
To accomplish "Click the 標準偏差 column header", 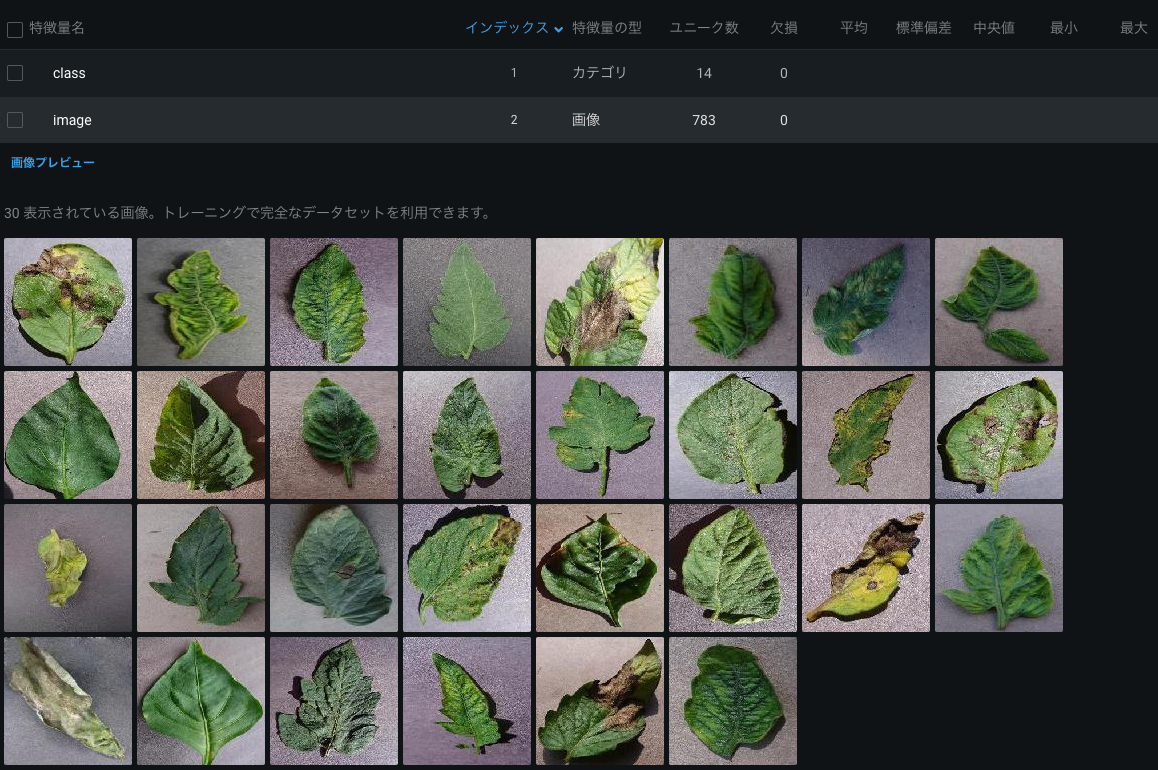I will tap(924, 28).
